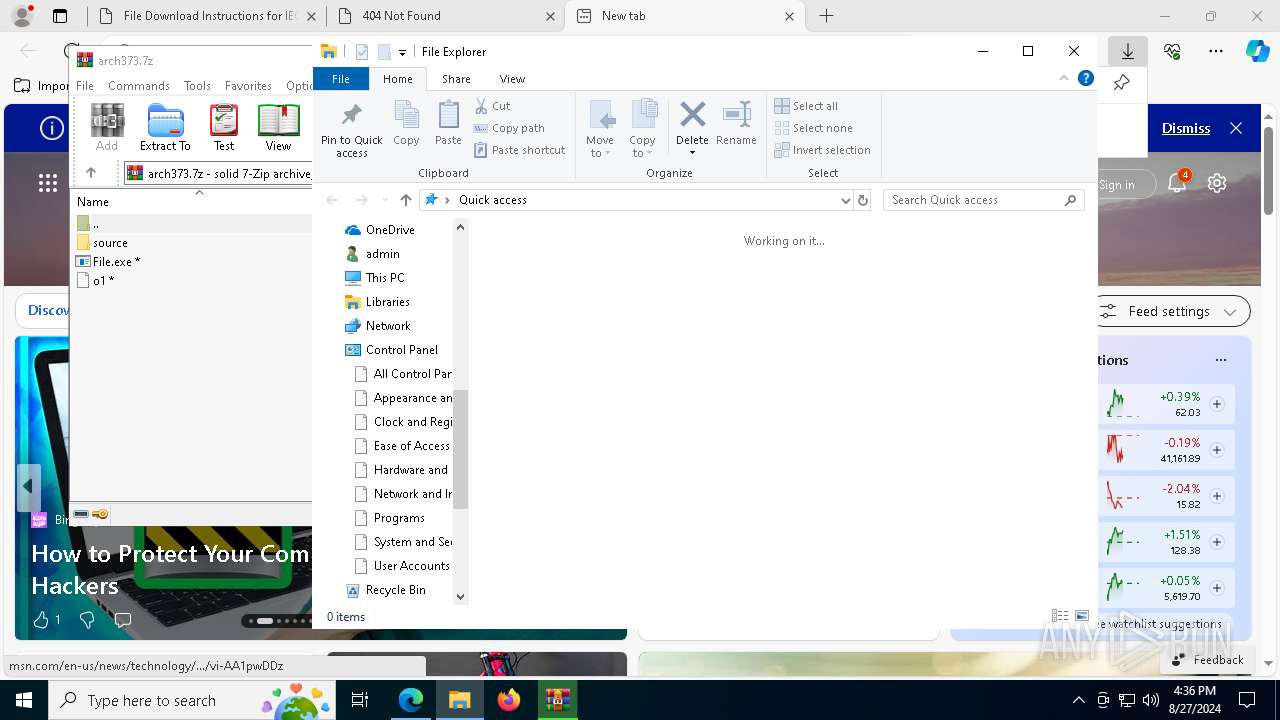The image size is (1280, 720).
Task: Click Paste shortcut in the ribbon
Action: 520,150
